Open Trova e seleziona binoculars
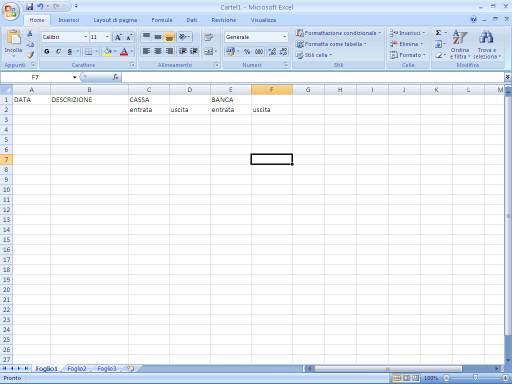The image size is (512, 384). point(487,44)
